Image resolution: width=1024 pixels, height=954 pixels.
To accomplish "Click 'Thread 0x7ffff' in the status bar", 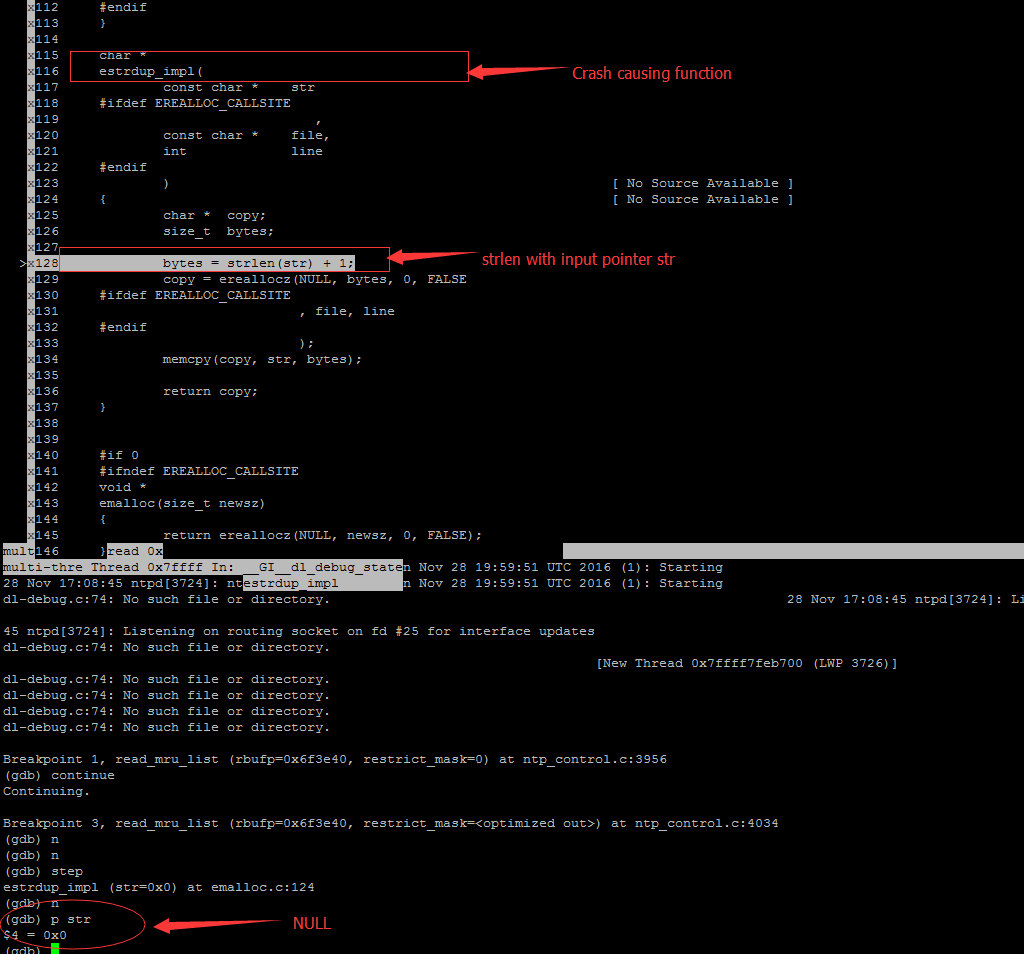I will click(135, 567).
